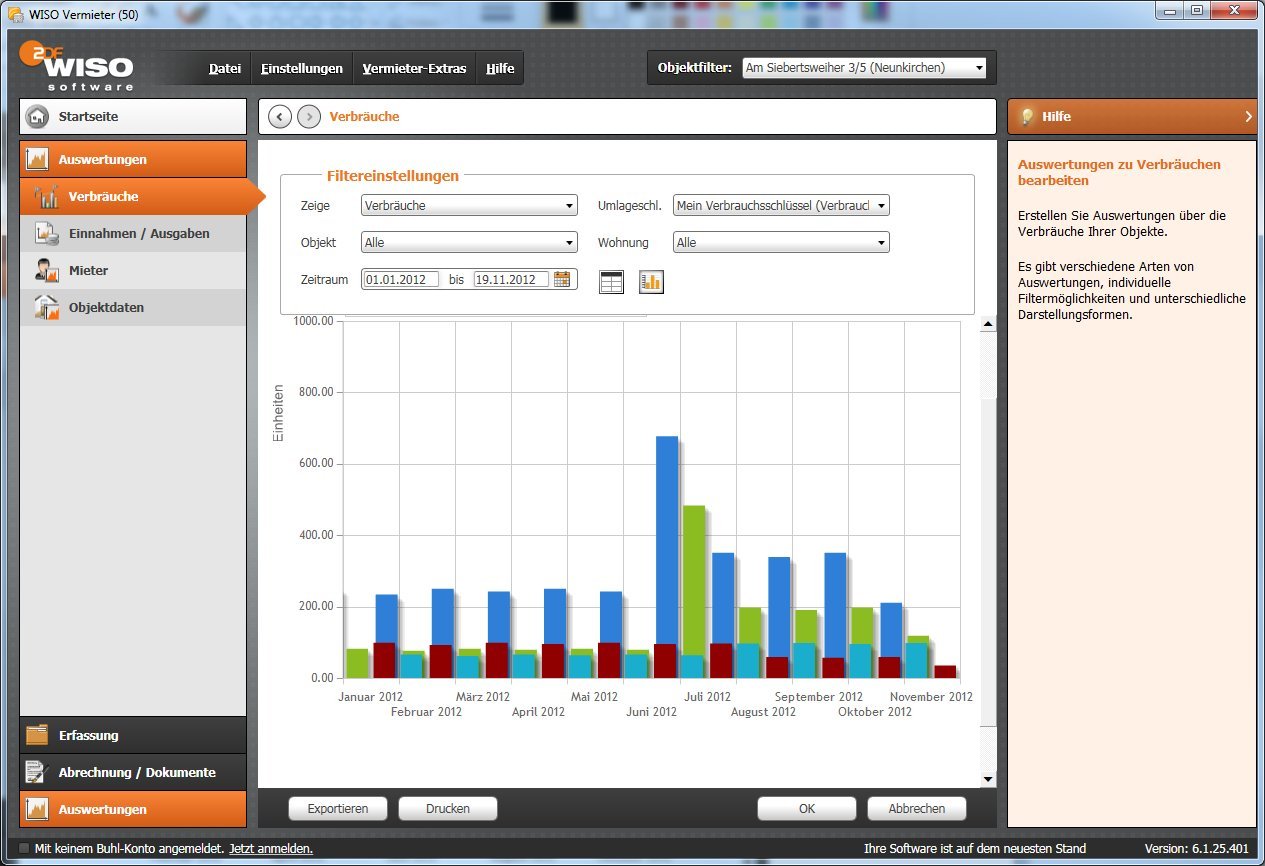Select the Mieter sidebar item
Viewport: 1265px width, 866px height.
(x=133, y=271)
